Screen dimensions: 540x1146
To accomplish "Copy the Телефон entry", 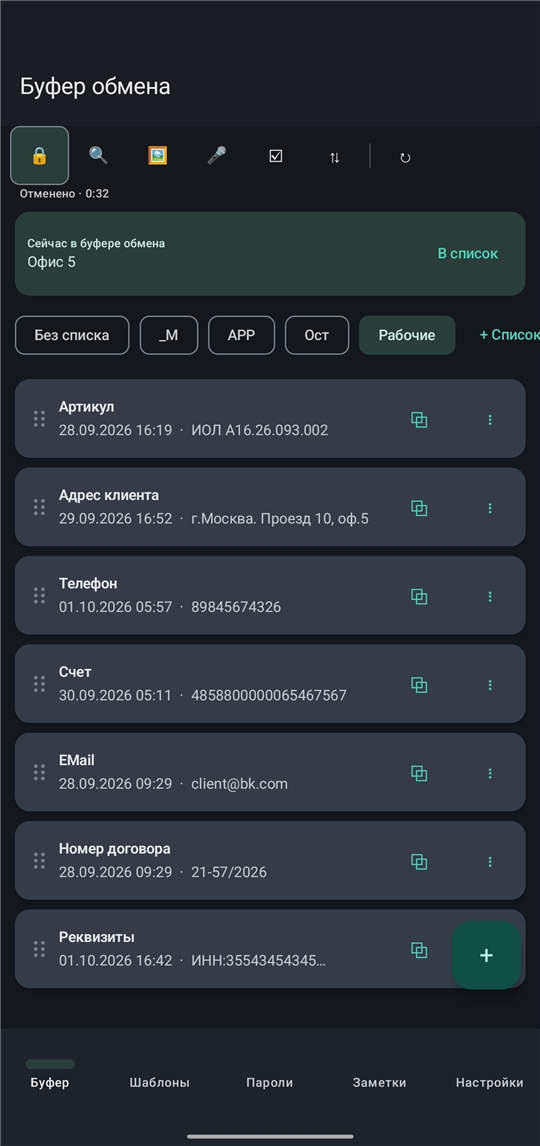I will (x=419, y=596).
